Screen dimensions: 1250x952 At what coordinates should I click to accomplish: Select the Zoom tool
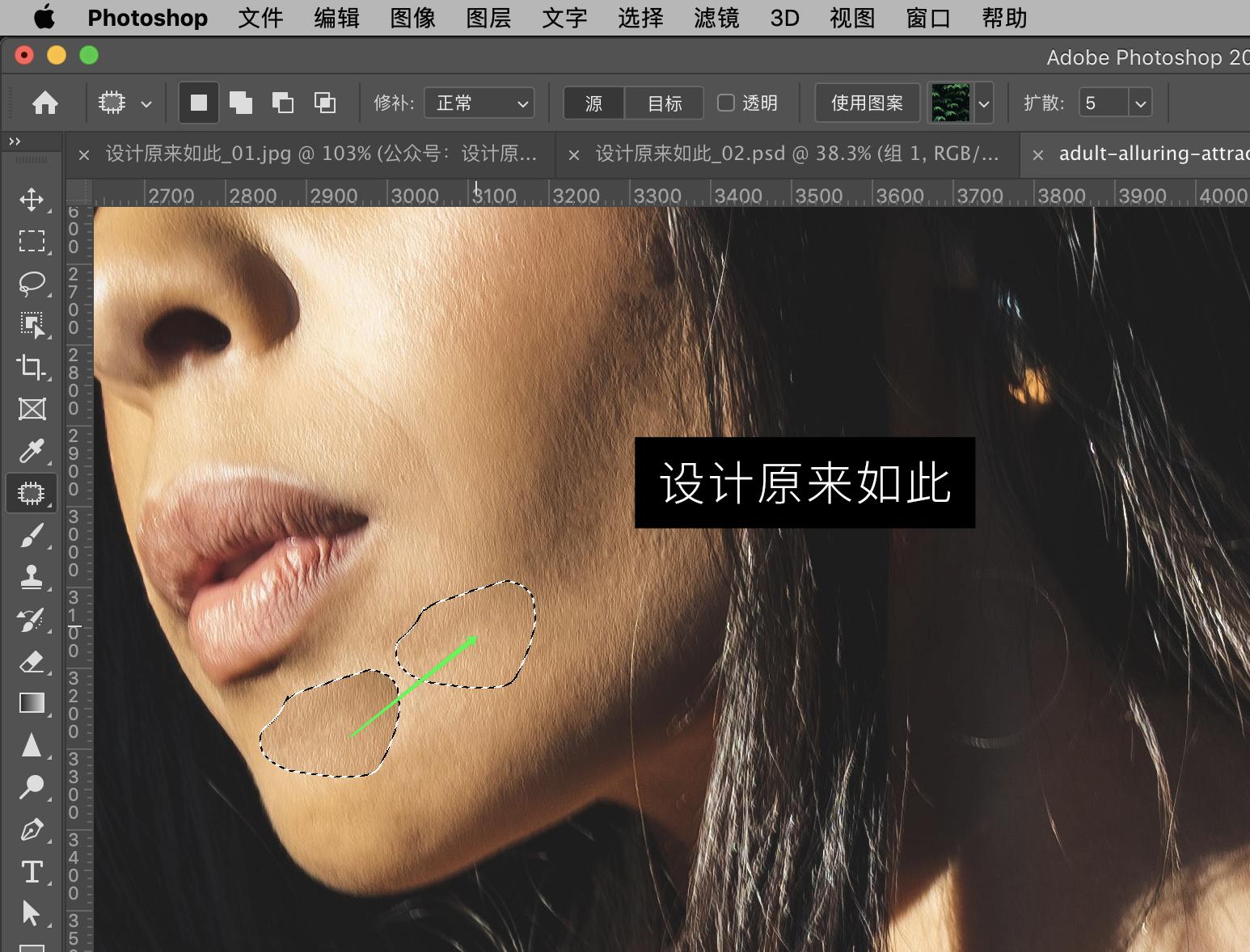click(32, 786)
